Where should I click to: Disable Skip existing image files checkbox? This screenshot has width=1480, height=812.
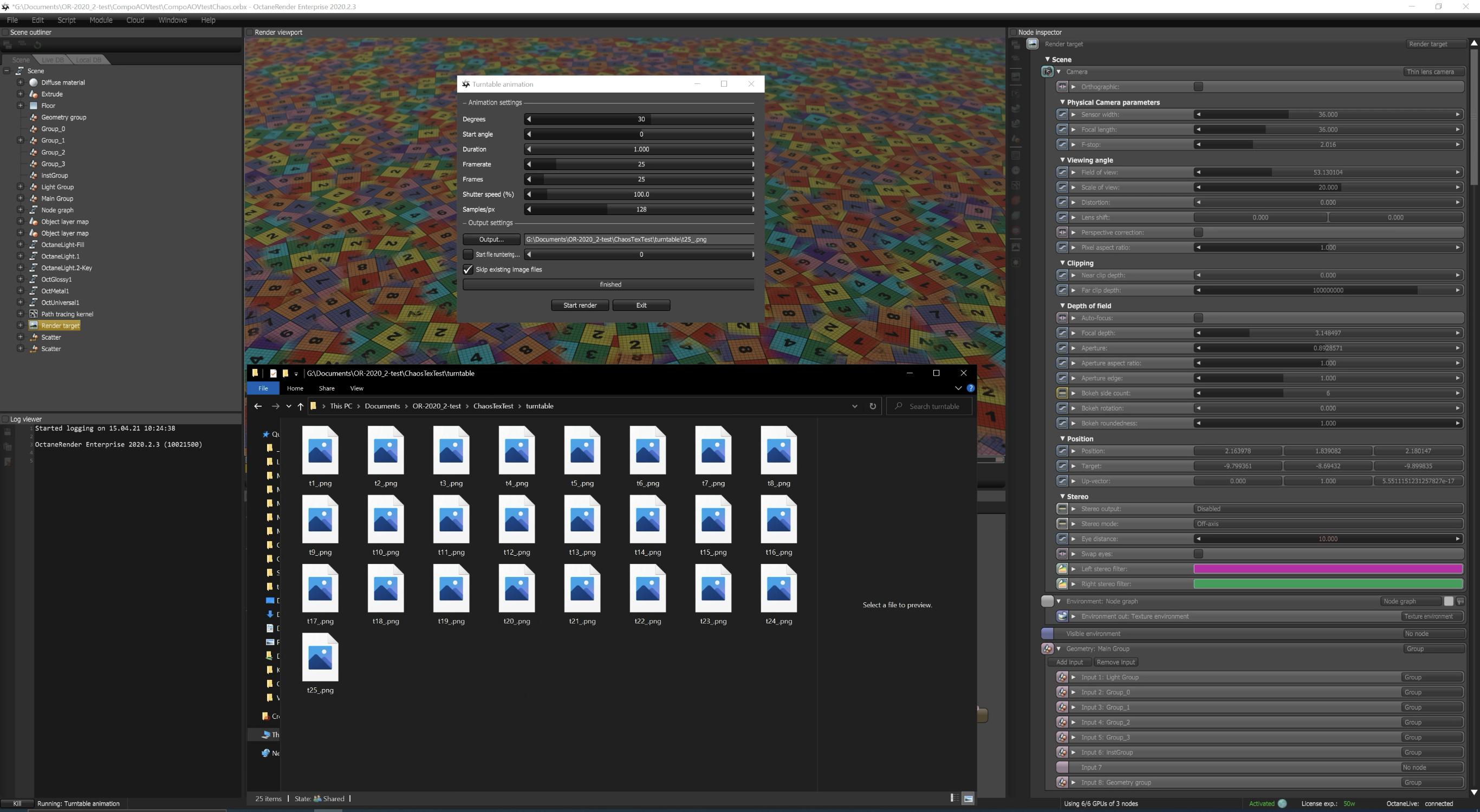point(468,270)
